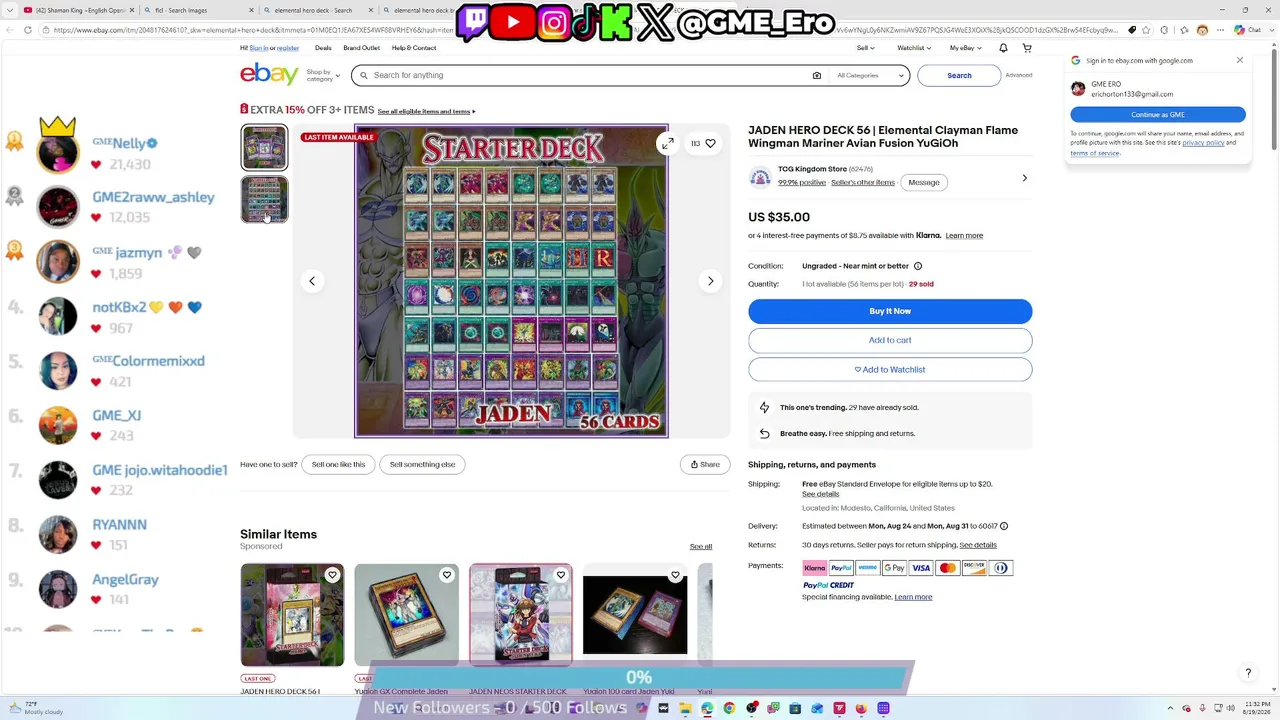The image size is (1280, 720).
Task: Open Seller's other items link
Action: pos(863,183)
